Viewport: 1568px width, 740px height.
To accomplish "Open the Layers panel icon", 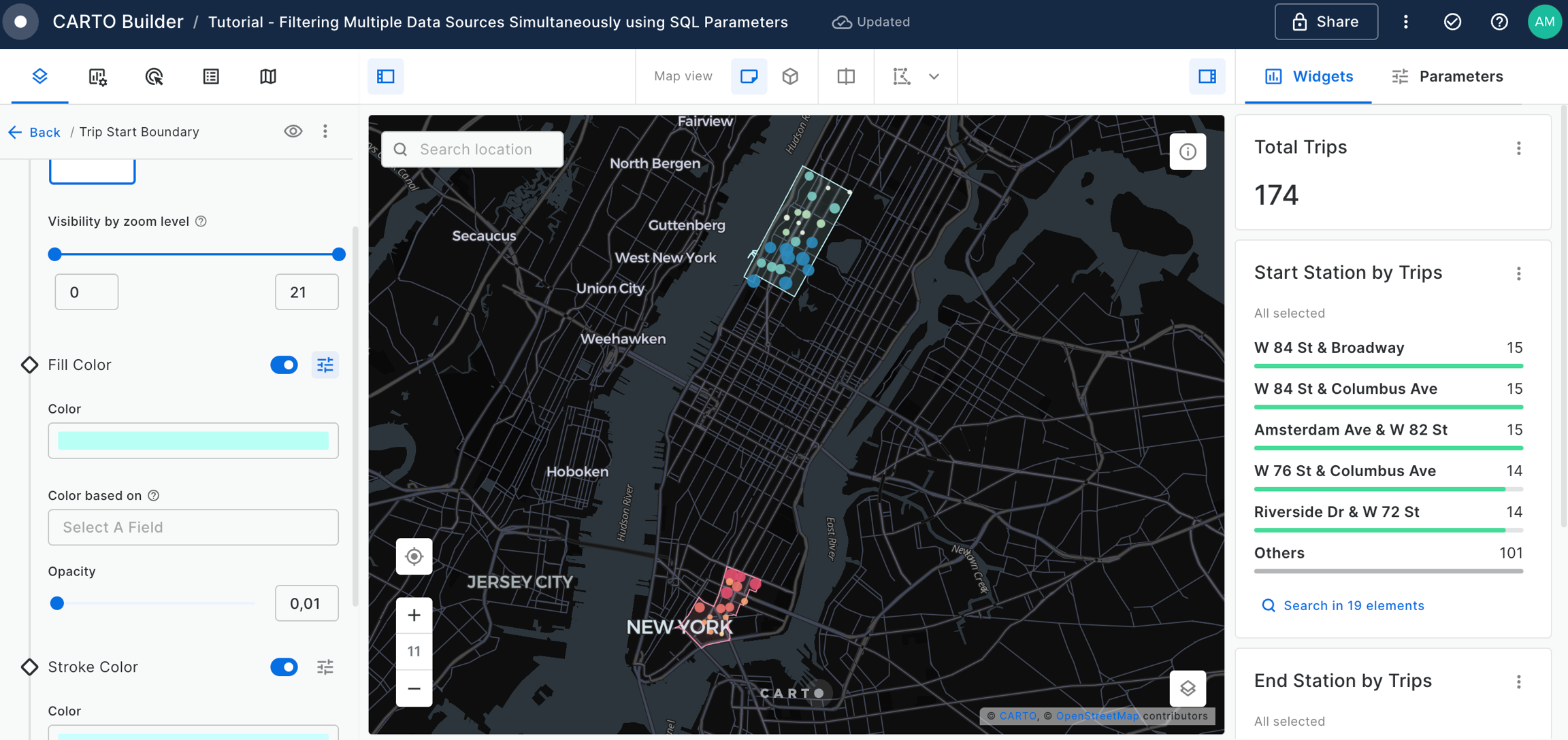I will point(39,76).
